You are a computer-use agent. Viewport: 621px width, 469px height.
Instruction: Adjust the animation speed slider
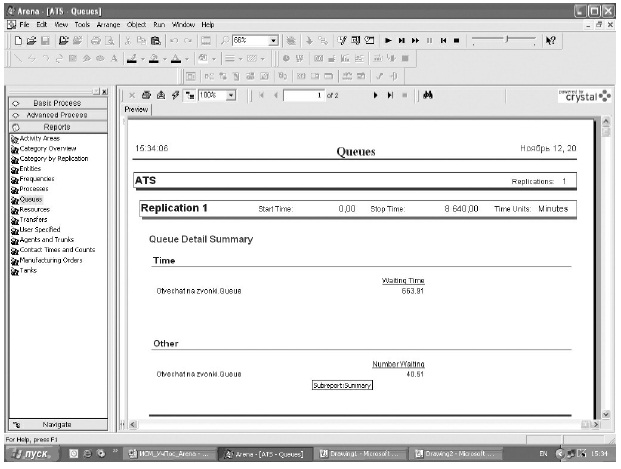[507, 39]
